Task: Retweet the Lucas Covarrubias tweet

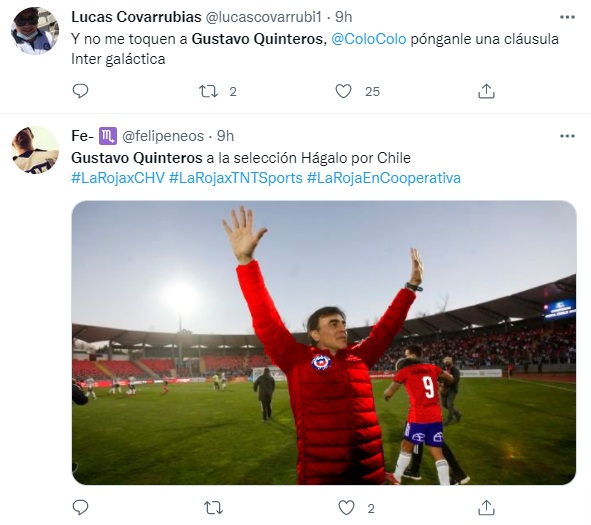Action: click(208, 91)
